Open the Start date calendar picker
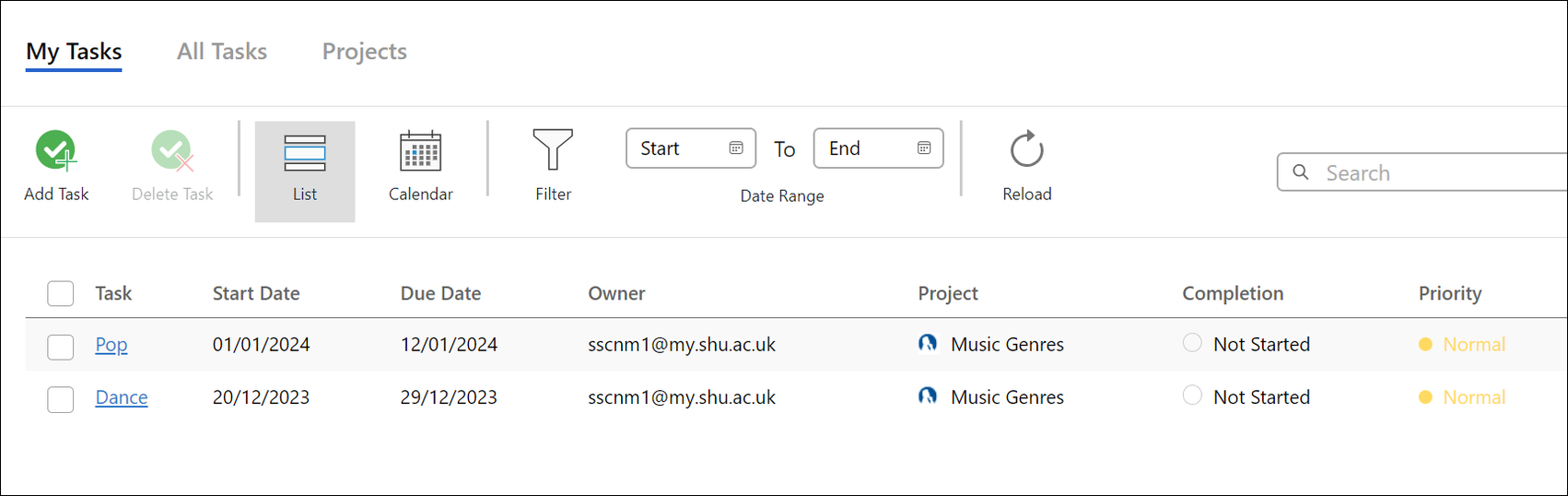The image size is (1568, 496). point(736,148)
